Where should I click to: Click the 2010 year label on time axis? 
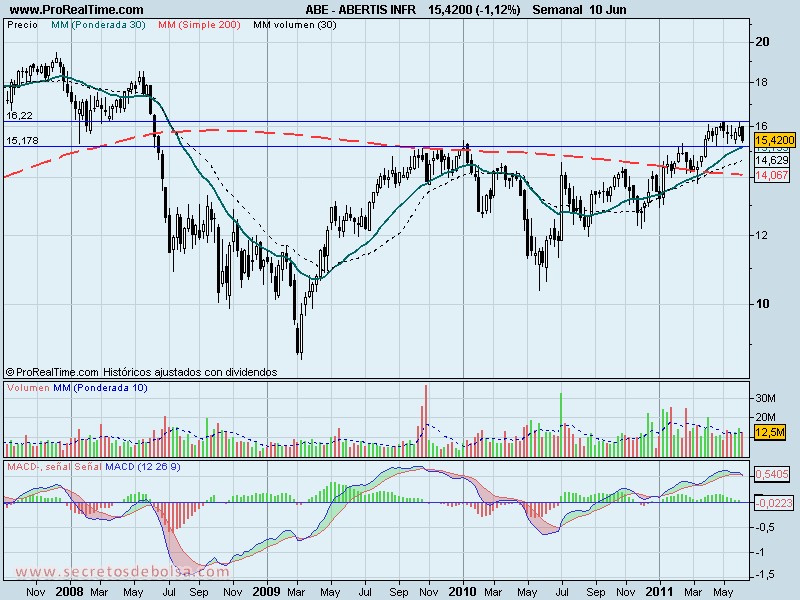pyautogui.click(x=462, y=592)
